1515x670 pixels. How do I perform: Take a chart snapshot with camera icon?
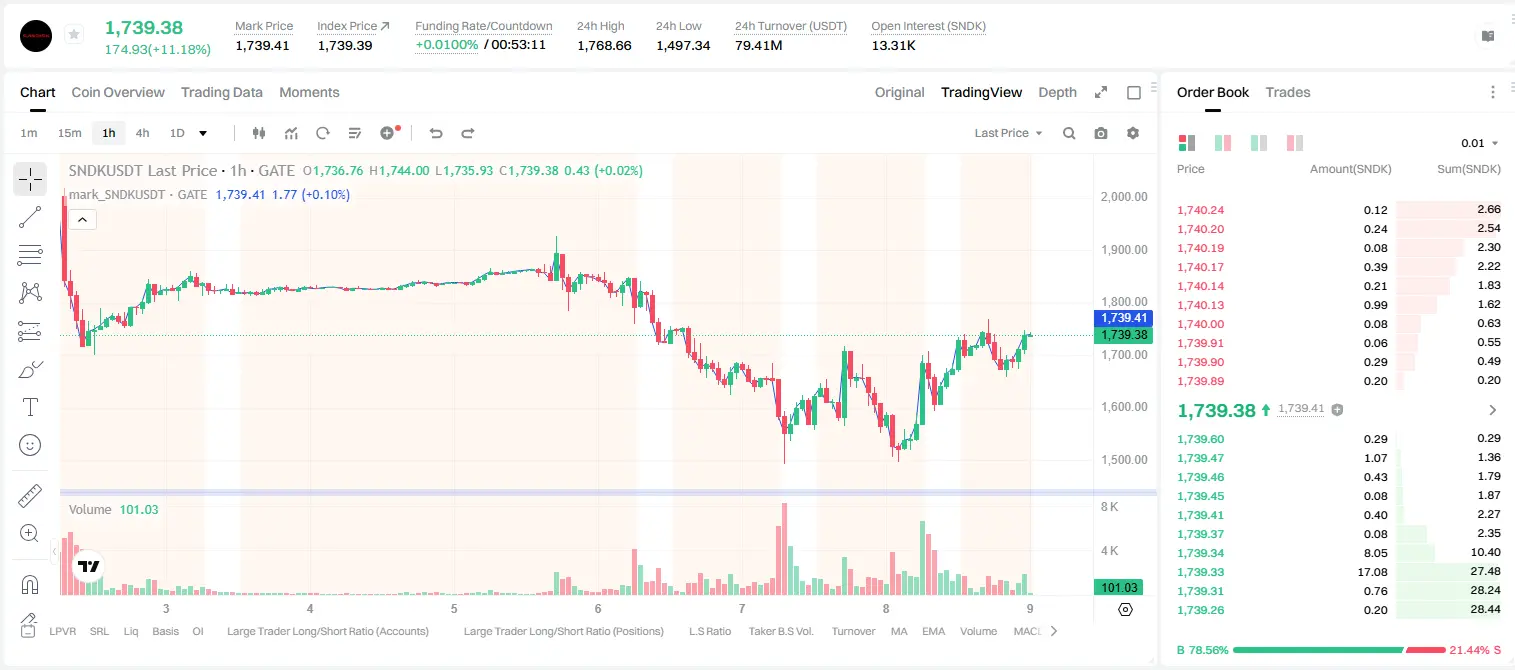(x=1101, y=133)
